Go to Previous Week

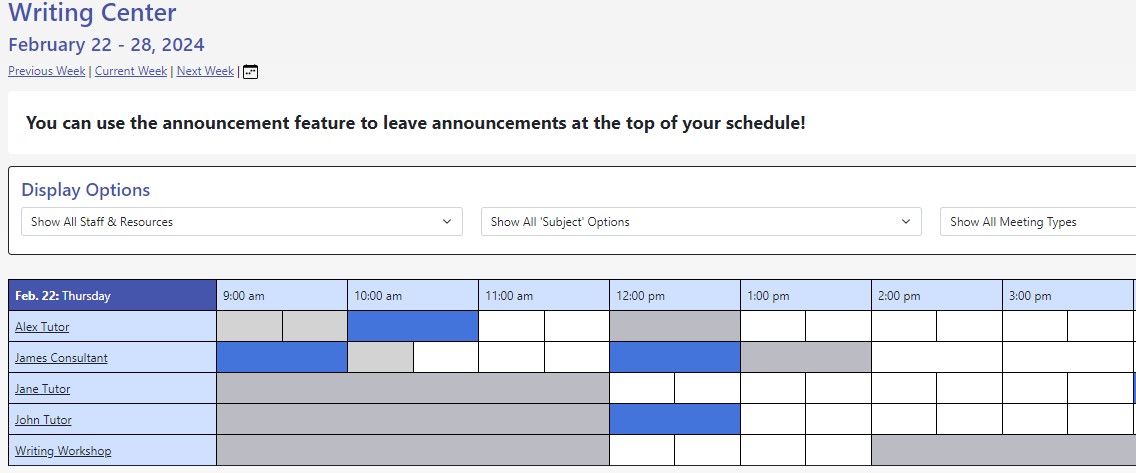coord(47,71)
